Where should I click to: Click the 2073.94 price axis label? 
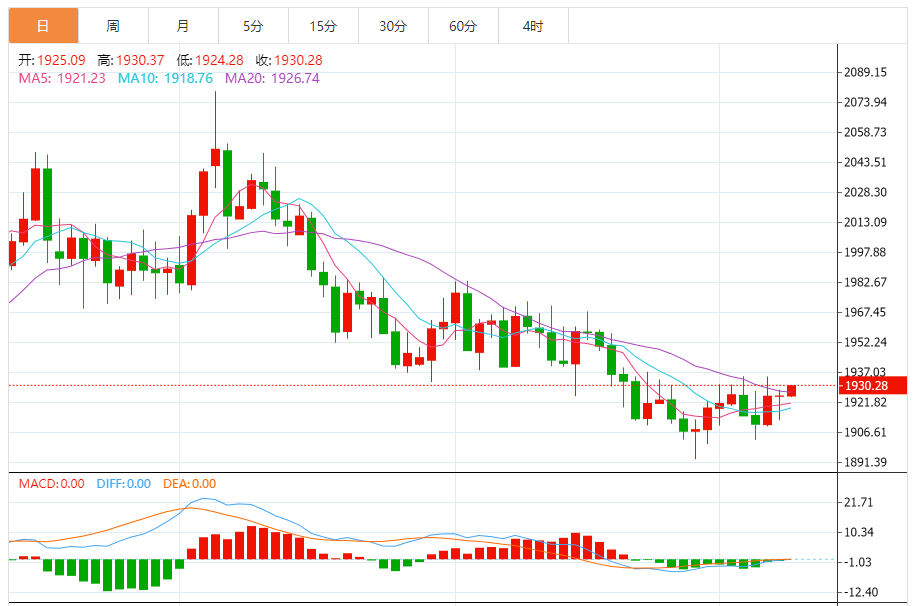[866, 102]
